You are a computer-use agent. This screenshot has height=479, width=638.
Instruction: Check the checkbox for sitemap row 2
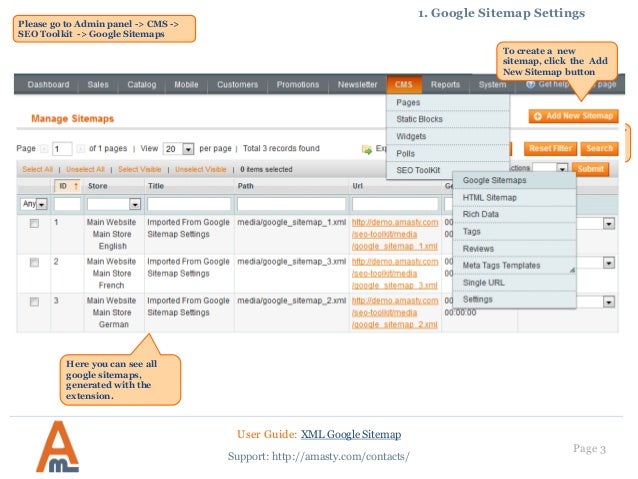(x=35, y=262)
